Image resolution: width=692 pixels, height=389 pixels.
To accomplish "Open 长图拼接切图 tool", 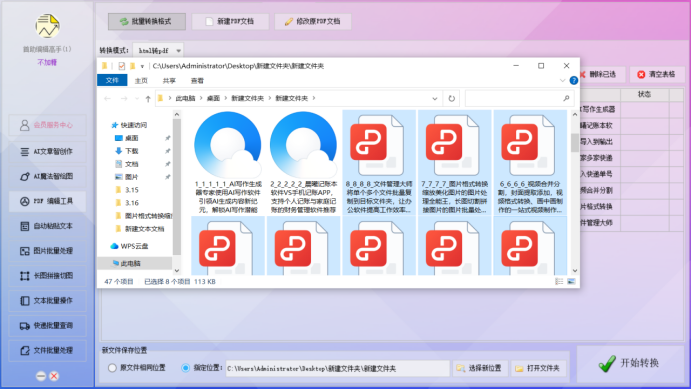I will pyautogui.click(x=47, y=276).
